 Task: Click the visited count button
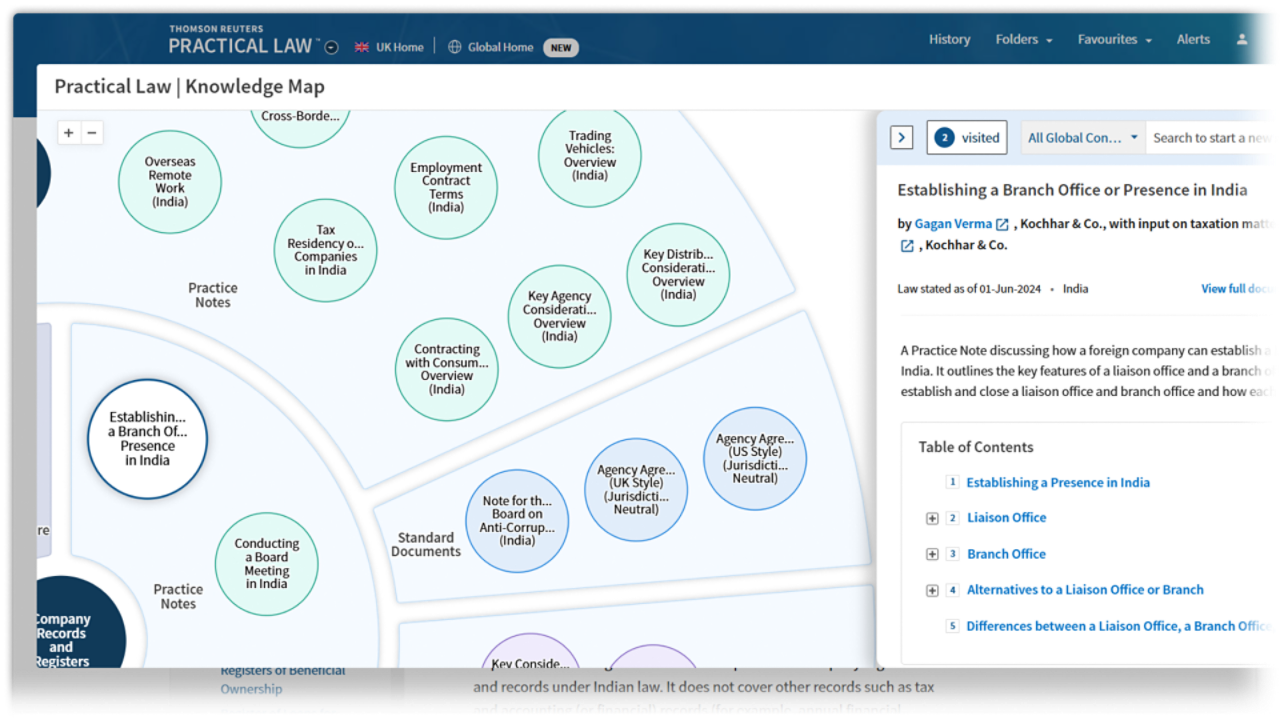coord(967,138)
